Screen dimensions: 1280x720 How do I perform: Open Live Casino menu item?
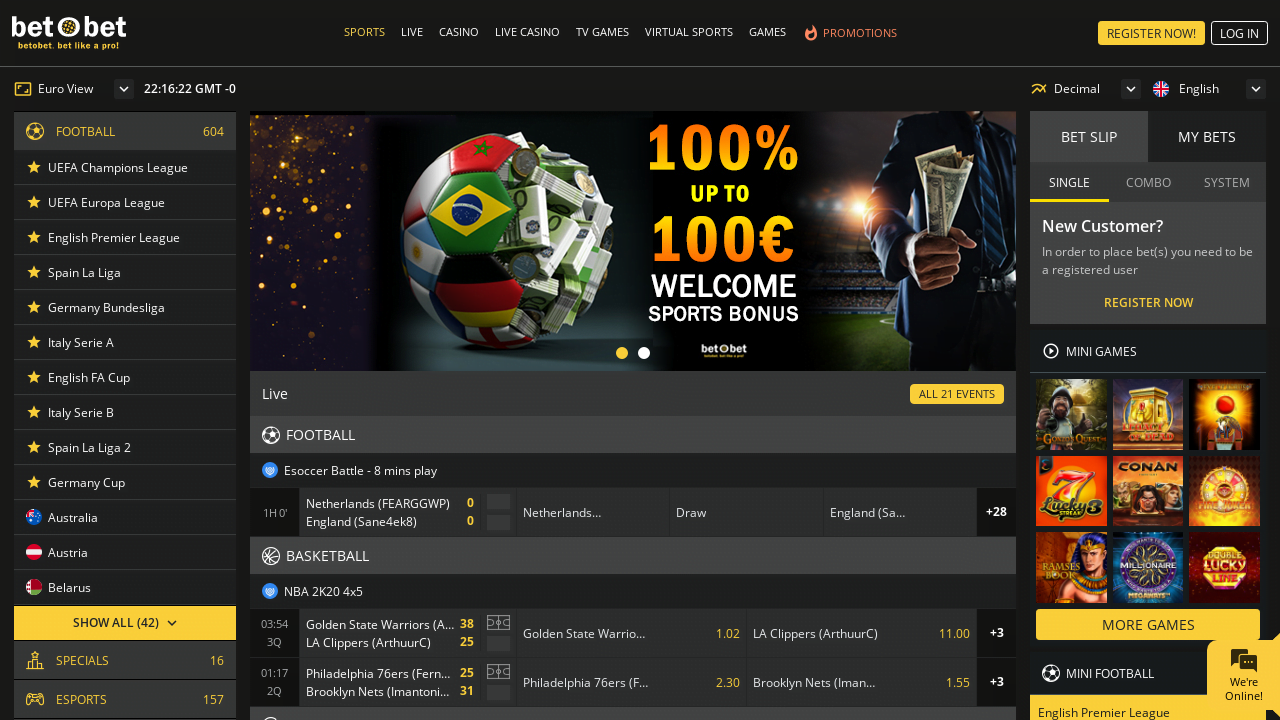pos(527,33)
